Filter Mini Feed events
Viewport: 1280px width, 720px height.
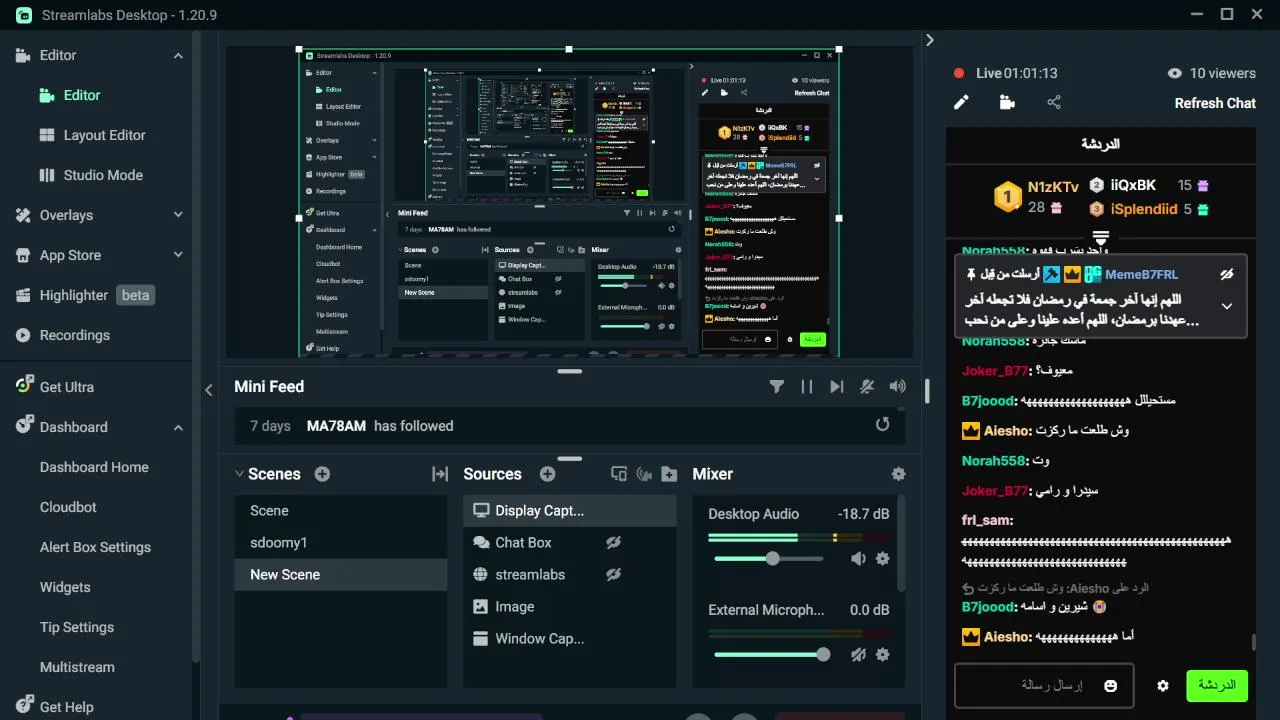click(777, 387)
